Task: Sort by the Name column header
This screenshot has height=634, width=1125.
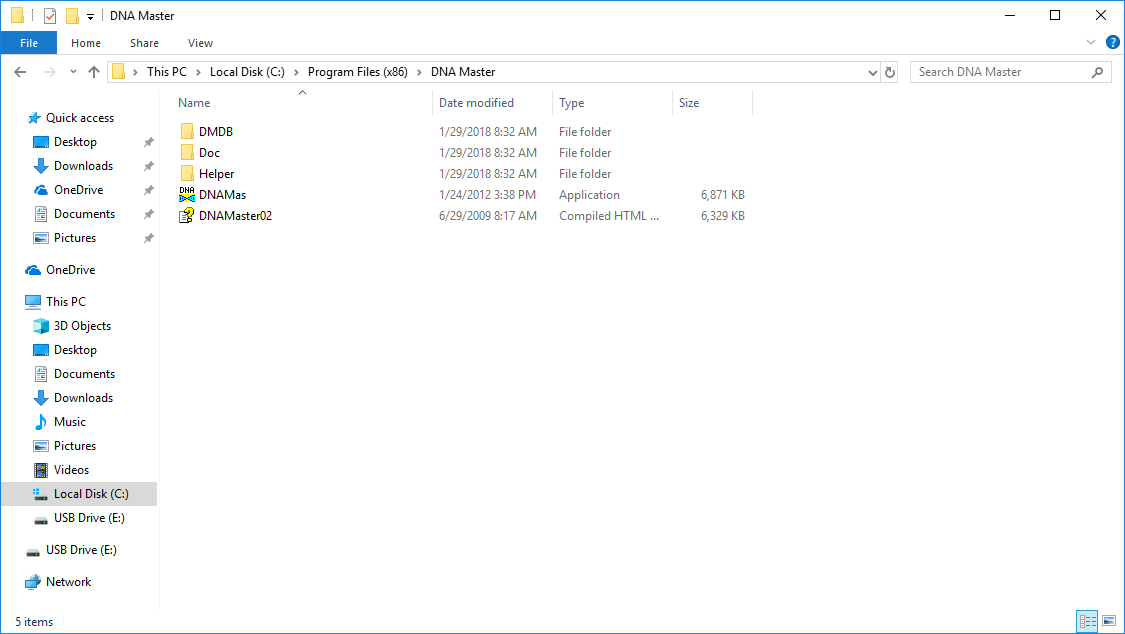Action: (x=302, y=103)
